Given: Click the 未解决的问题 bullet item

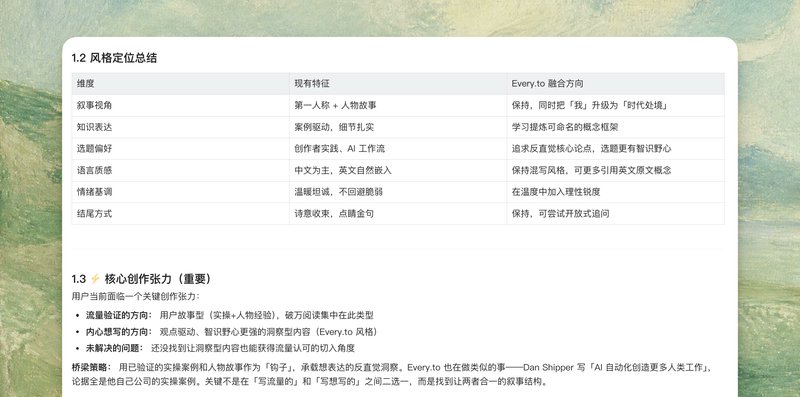Looking at the screenshot, I should click(220, 348).
